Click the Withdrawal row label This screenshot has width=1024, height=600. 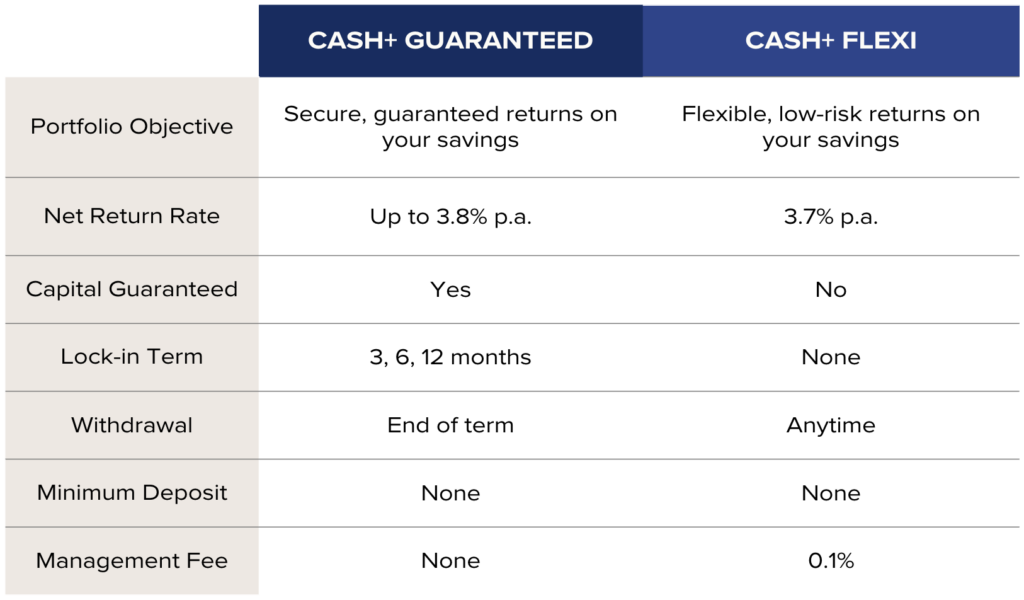pyautogui.click(x=132, y=425)
